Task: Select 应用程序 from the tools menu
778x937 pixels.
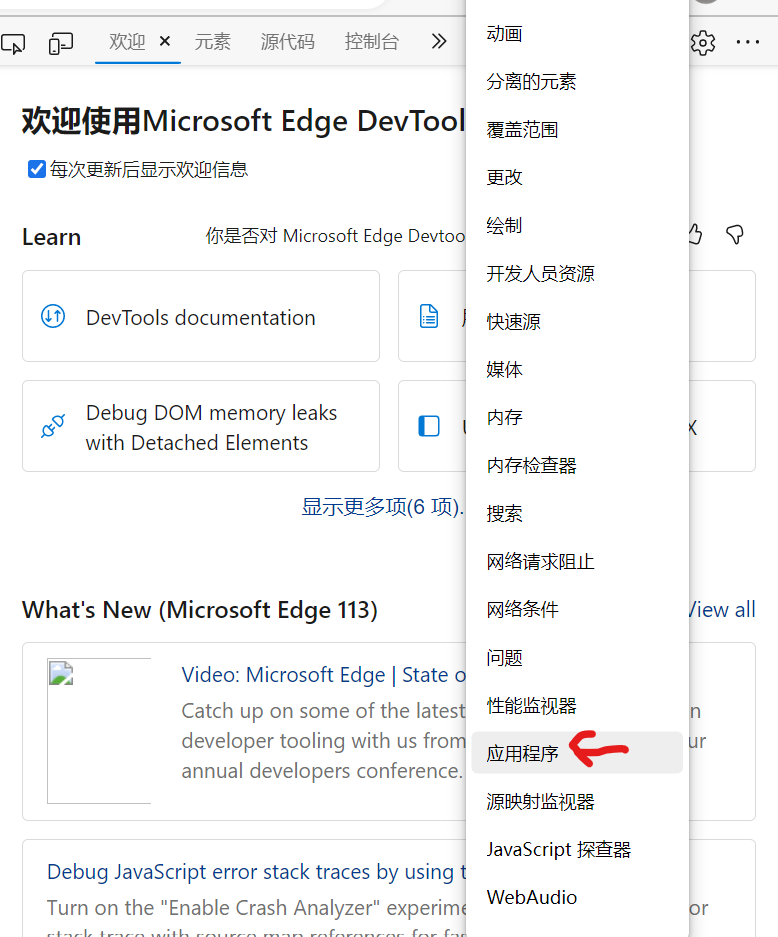Action: pos(522,752)
